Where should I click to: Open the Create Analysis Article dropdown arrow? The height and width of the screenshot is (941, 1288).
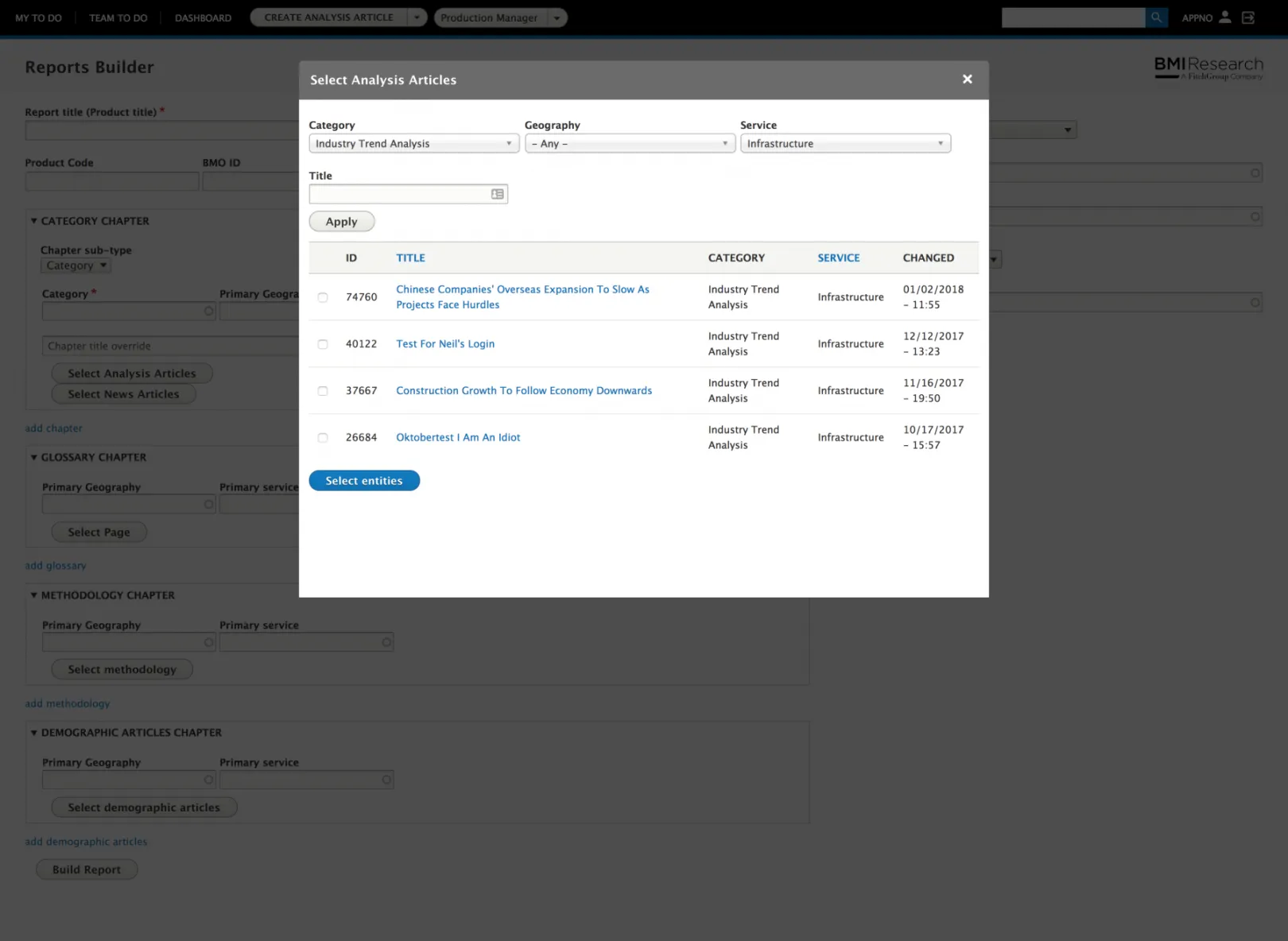click(417, 17)
